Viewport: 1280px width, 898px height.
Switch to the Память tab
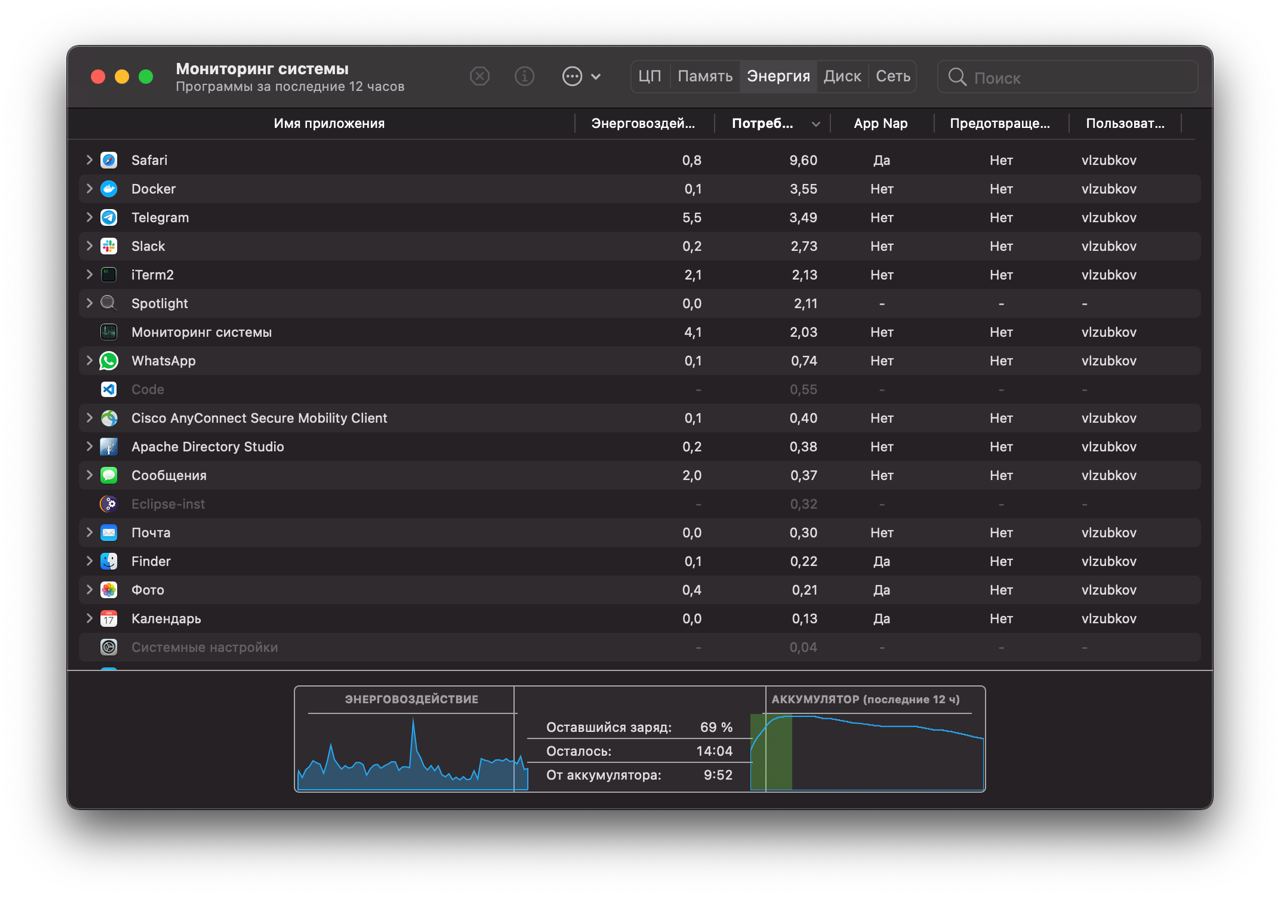tap(705, 76)
